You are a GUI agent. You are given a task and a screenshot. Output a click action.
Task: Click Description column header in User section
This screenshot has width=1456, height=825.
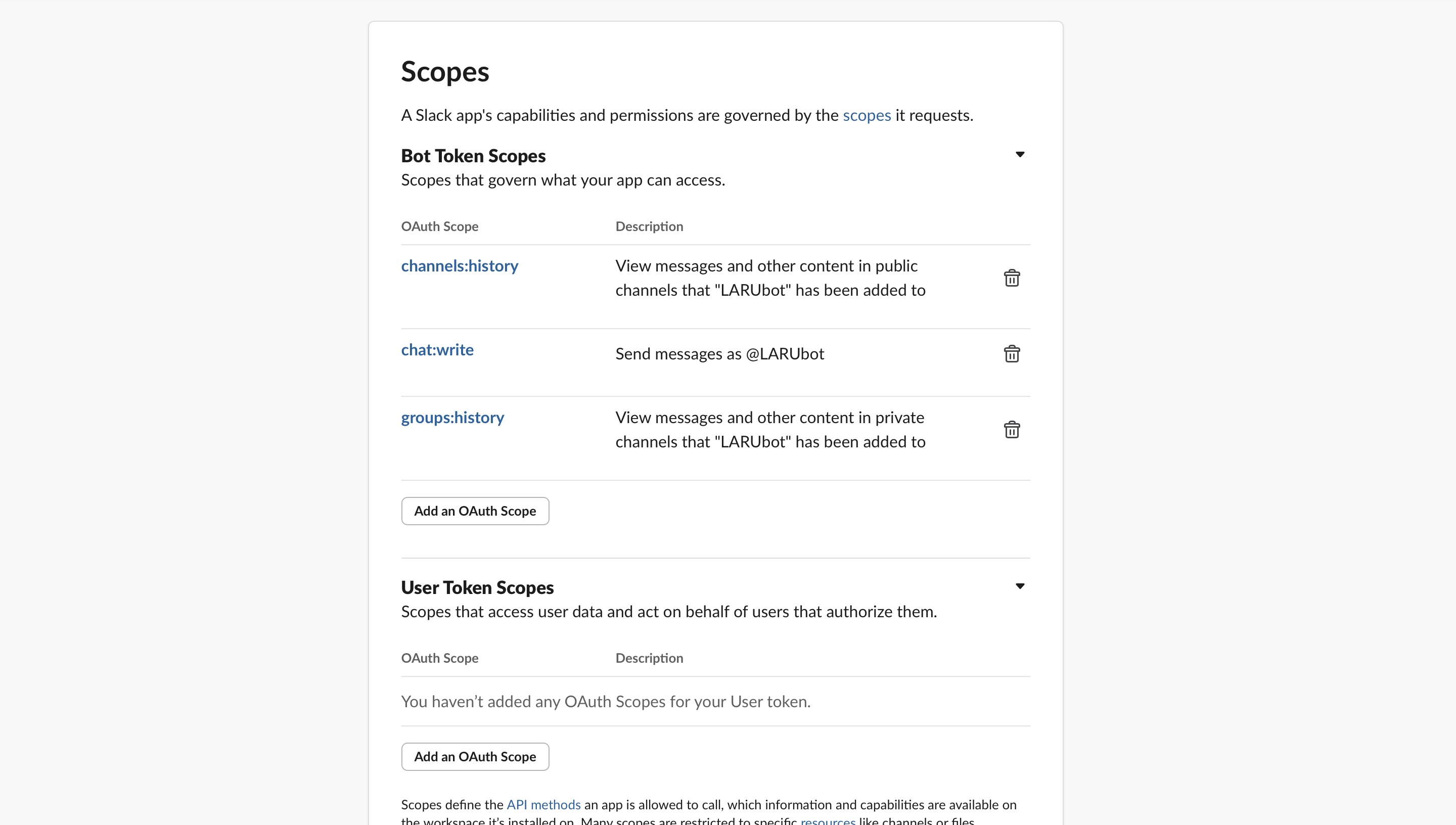(x=649, y=658)
